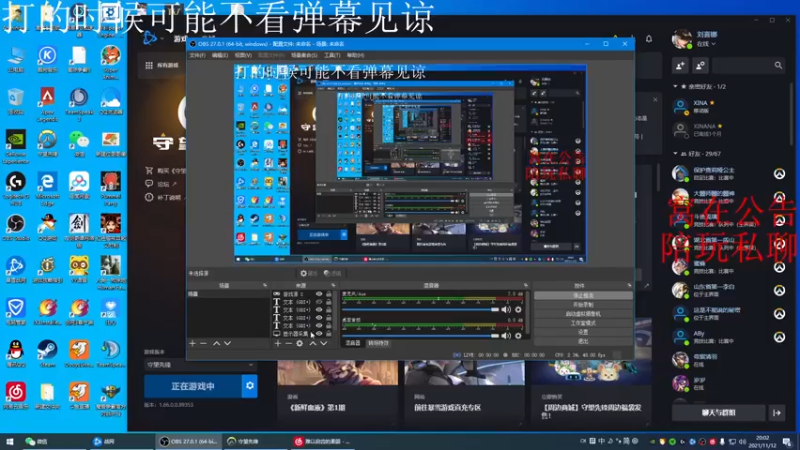The image size is (800, 450).
Task: Hide the game capture source eye icon
Action: click(319, 294)
